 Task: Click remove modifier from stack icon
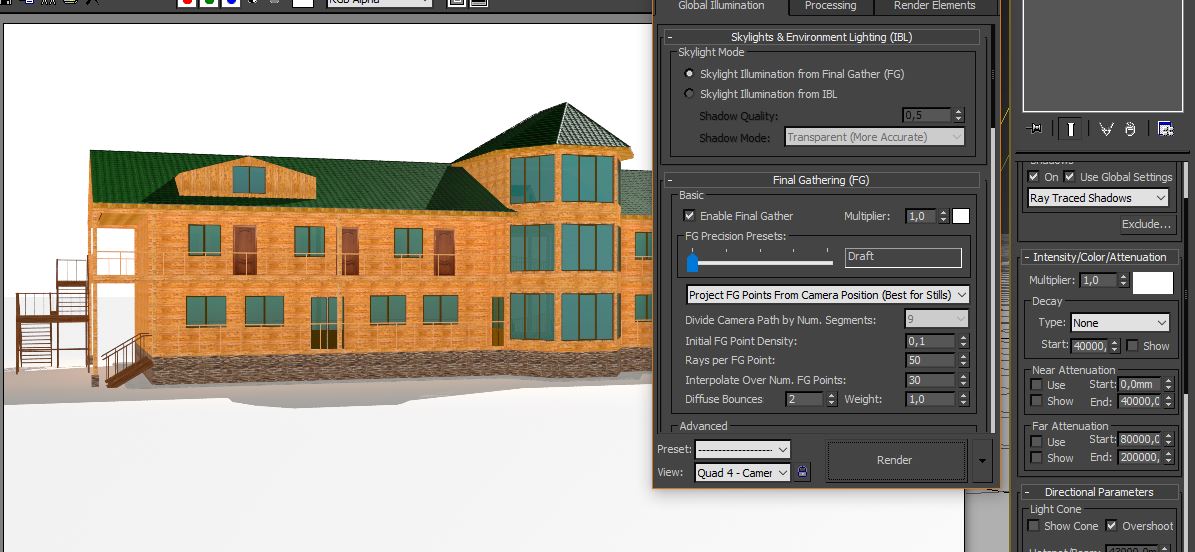tap(1130, 129)
